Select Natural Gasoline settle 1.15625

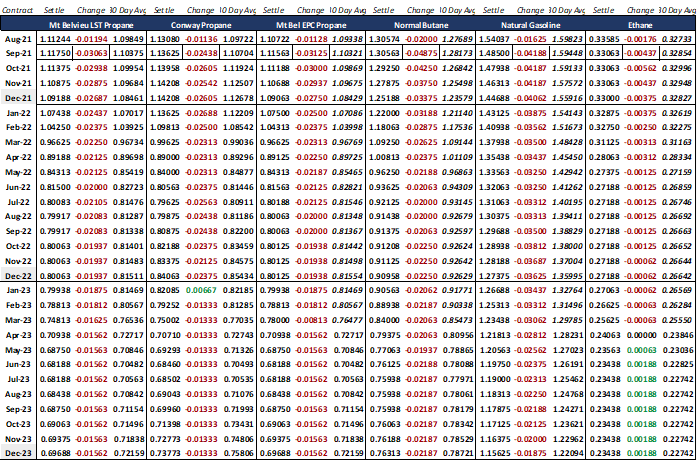point(494,453)
